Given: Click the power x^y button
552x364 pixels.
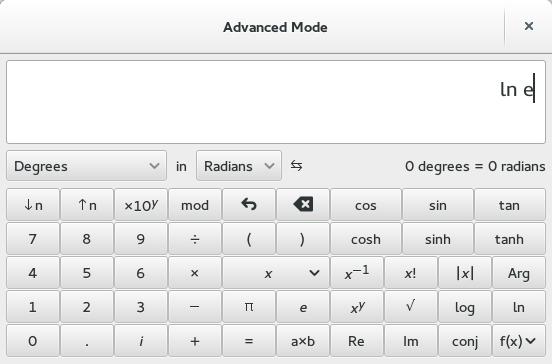Looking at the screenshot, I should tap(357, 307).
